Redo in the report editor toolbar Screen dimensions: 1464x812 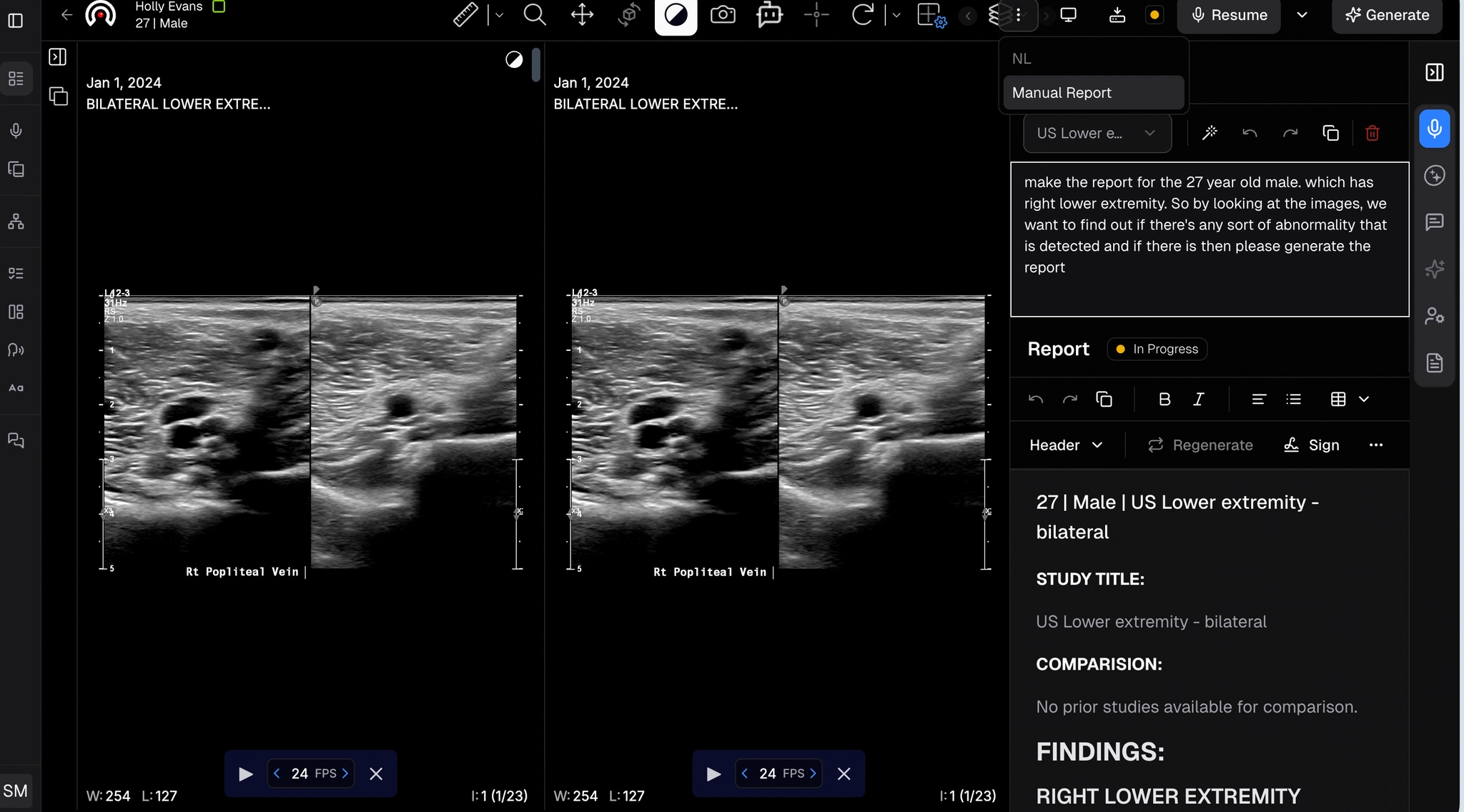1069,399
